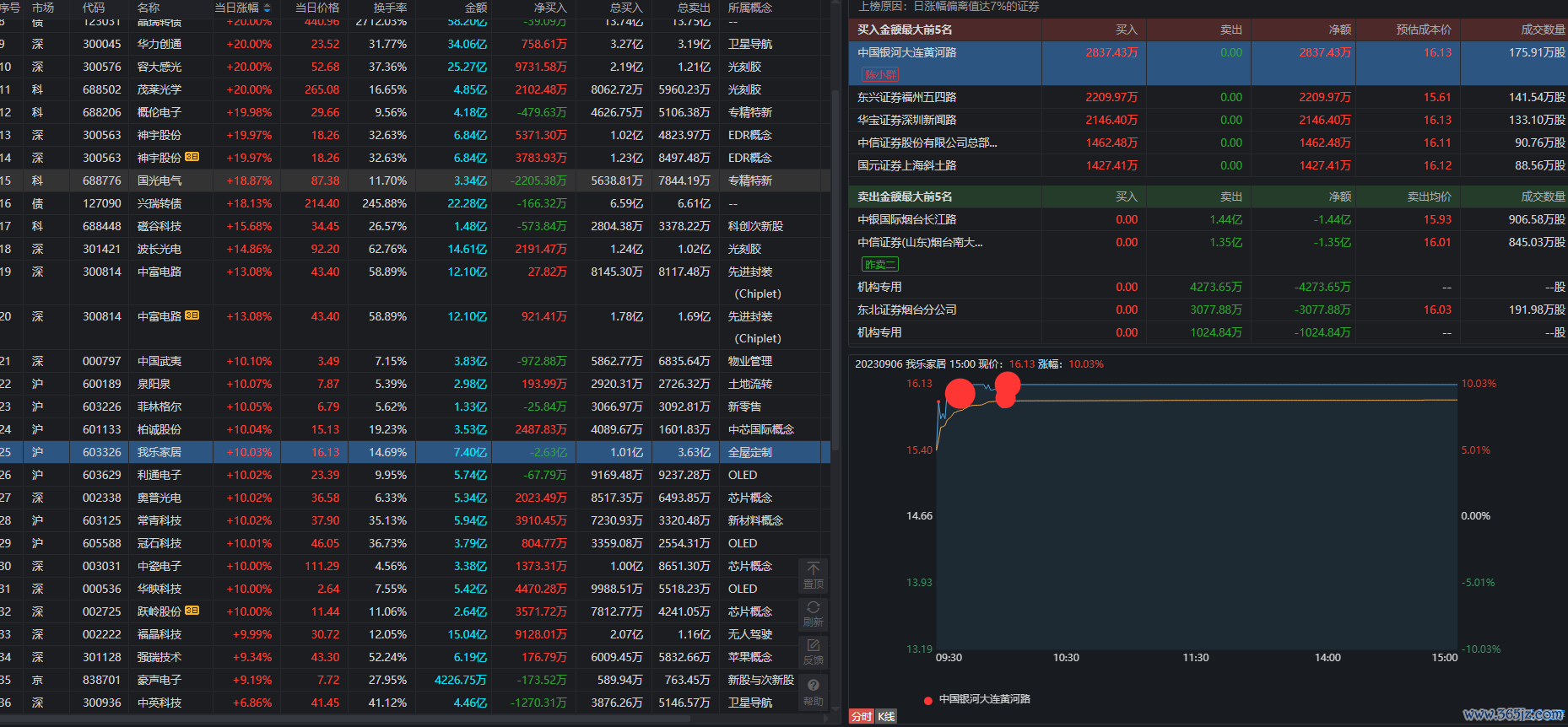Select the 东北证券烟台分公司 seller row

click(x=1208, y=310)
